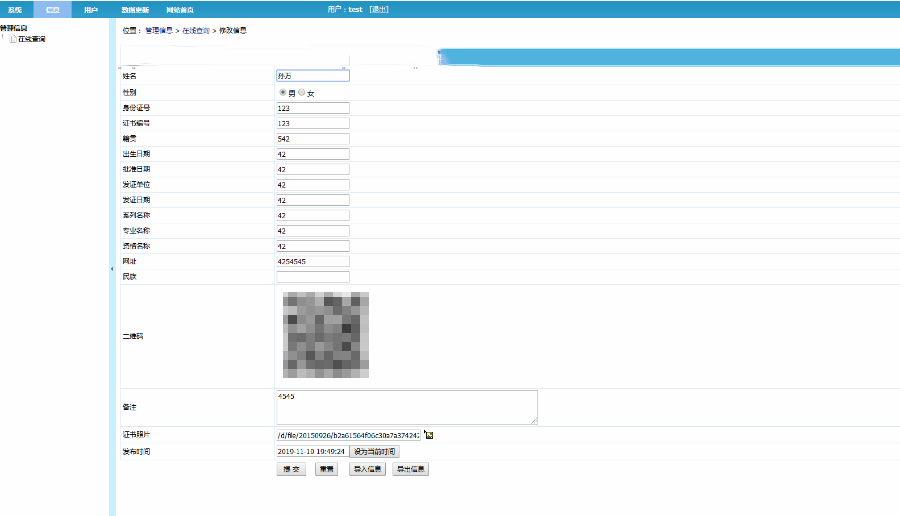Image resolution: width=900 pixels, height=516 pixels.
Task: Click the file picker icon beside 证书照片
Action: tap(429, 435)
